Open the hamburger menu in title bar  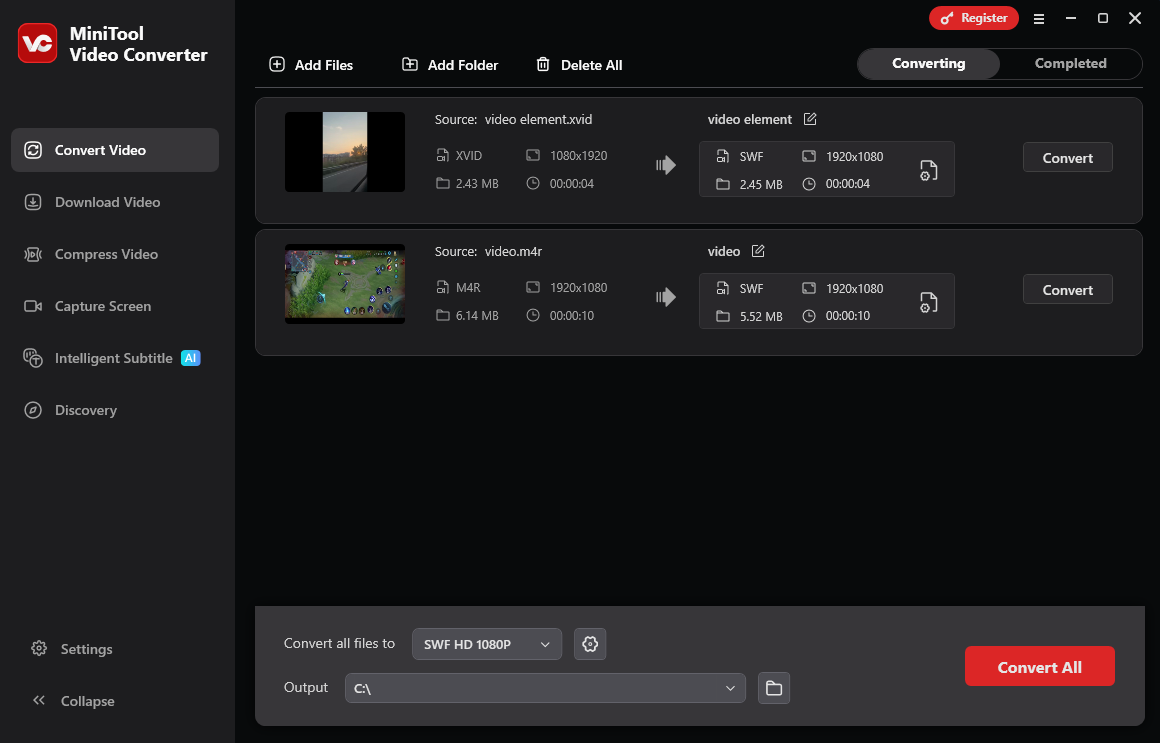(x=1039, y=18)
